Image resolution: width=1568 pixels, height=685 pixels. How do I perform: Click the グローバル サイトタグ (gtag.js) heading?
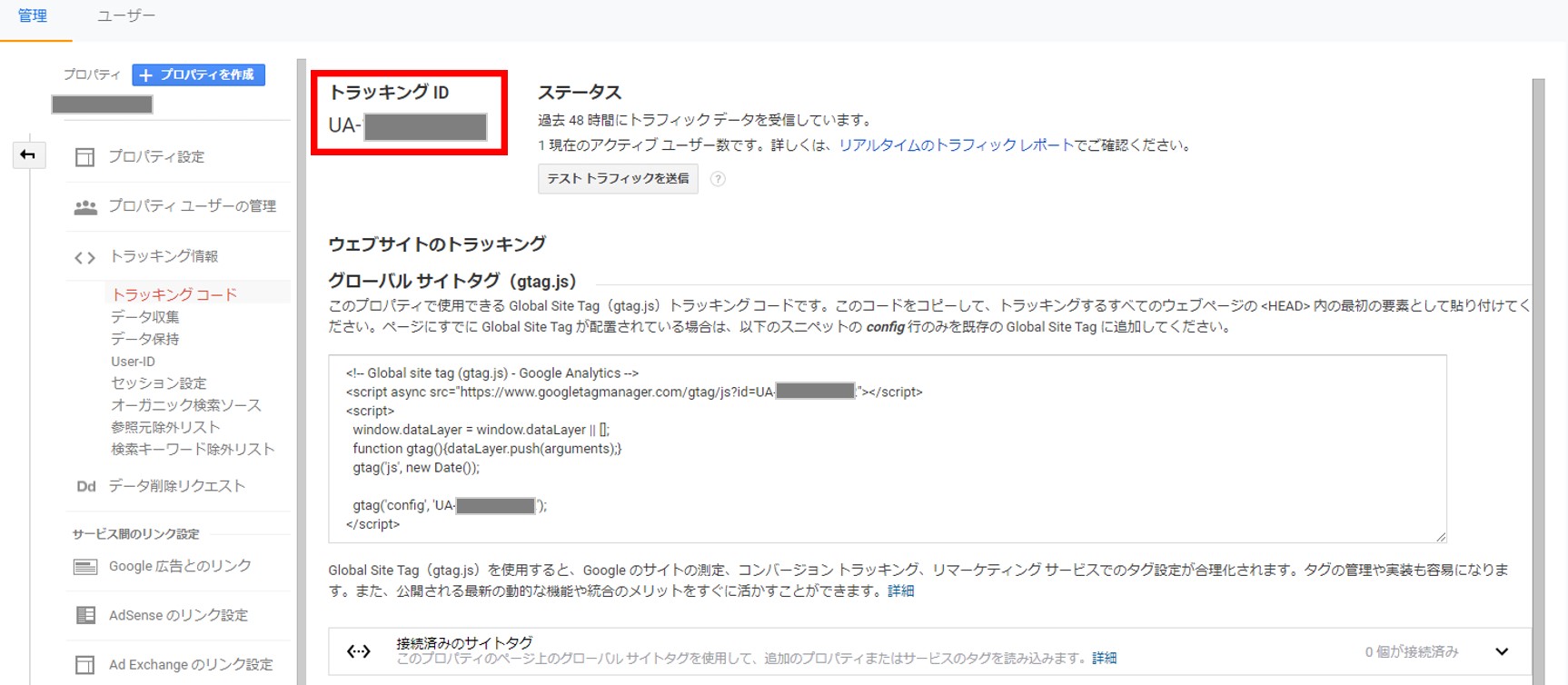pyautogui.click(x=452, y=282)
